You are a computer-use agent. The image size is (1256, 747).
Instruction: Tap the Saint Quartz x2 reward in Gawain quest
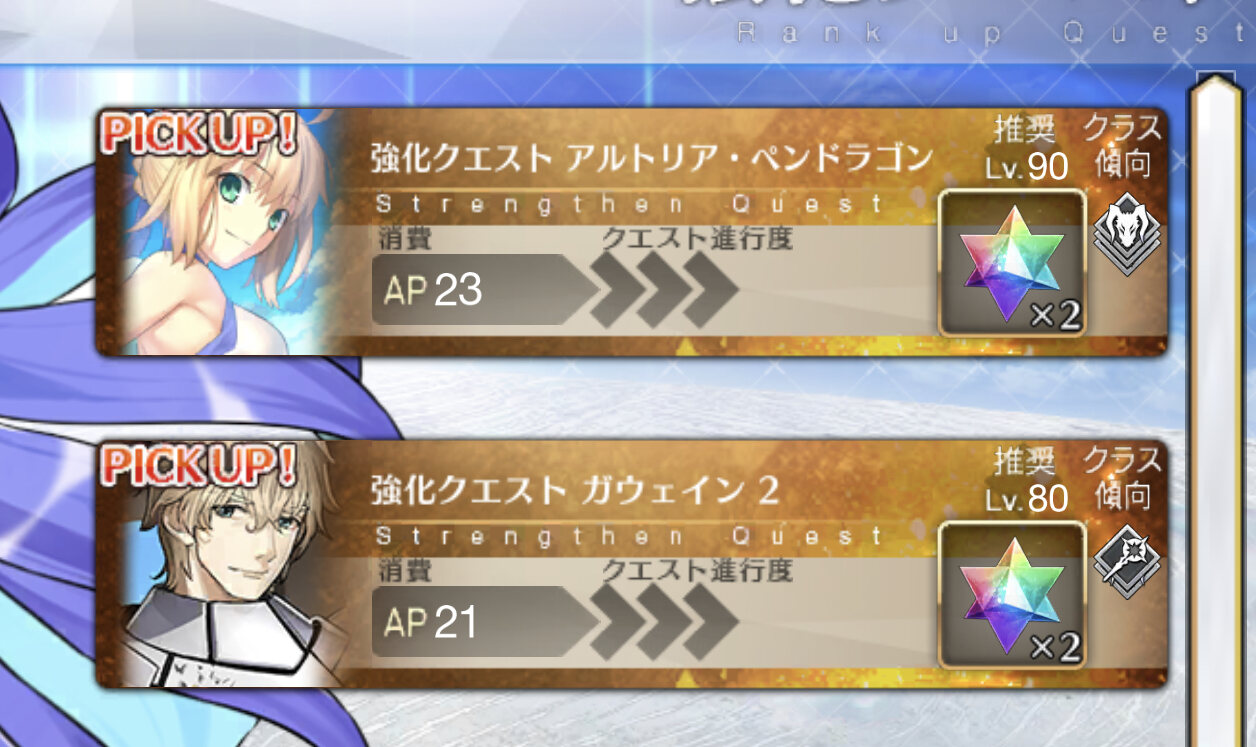pos(1012,594)
